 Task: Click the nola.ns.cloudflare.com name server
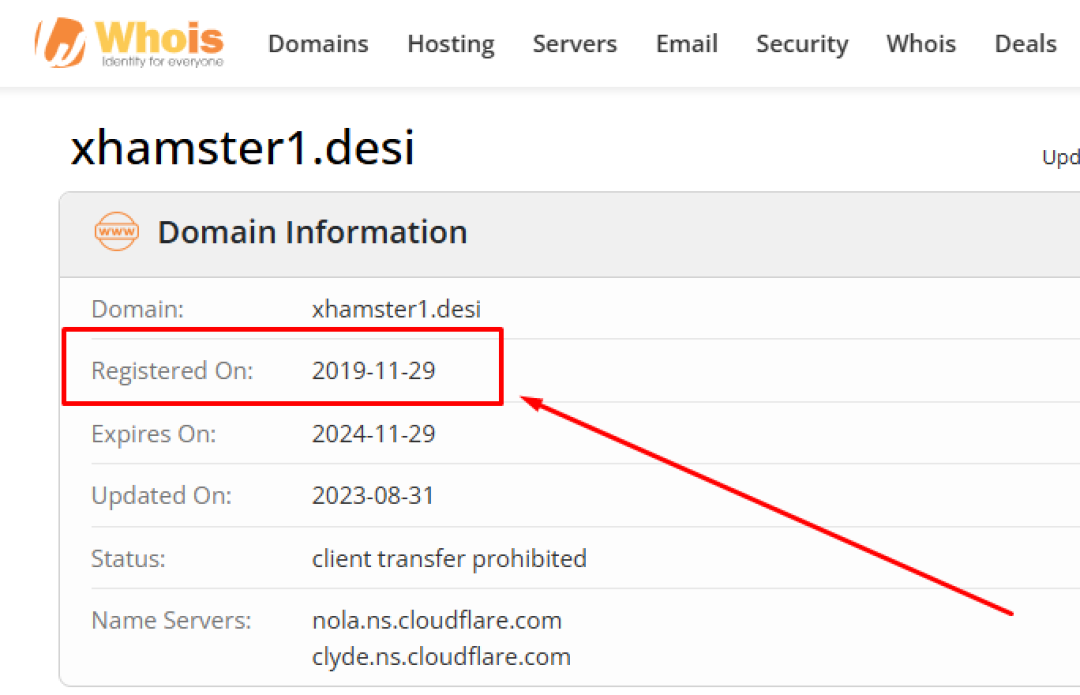click(436, 620)
